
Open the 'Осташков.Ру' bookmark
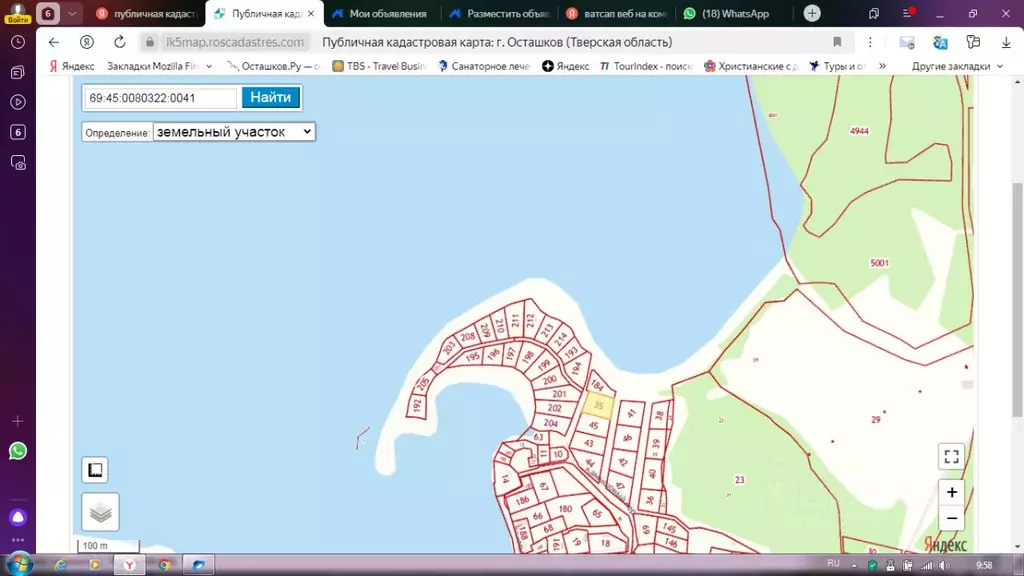(x=273, y=66)
